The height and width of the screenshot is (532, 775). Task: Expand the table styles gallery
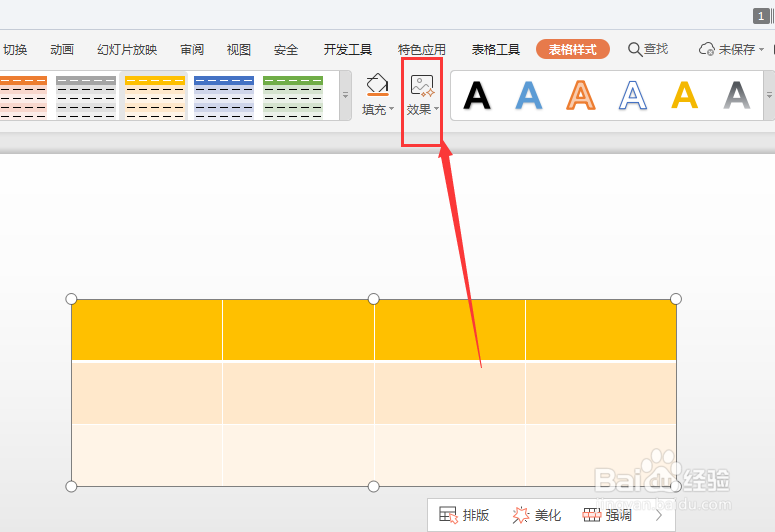(345, 95)
